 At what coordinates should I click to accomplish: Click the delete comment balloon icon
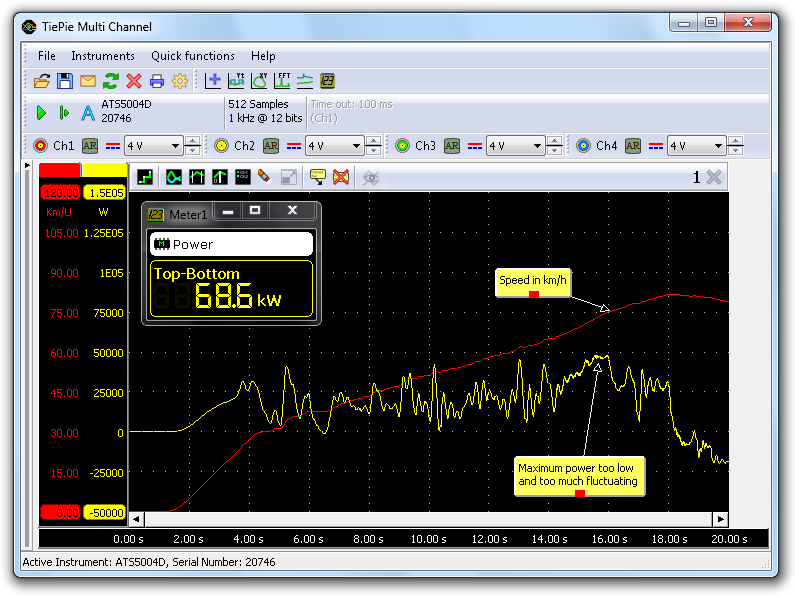tap(341, 177)
